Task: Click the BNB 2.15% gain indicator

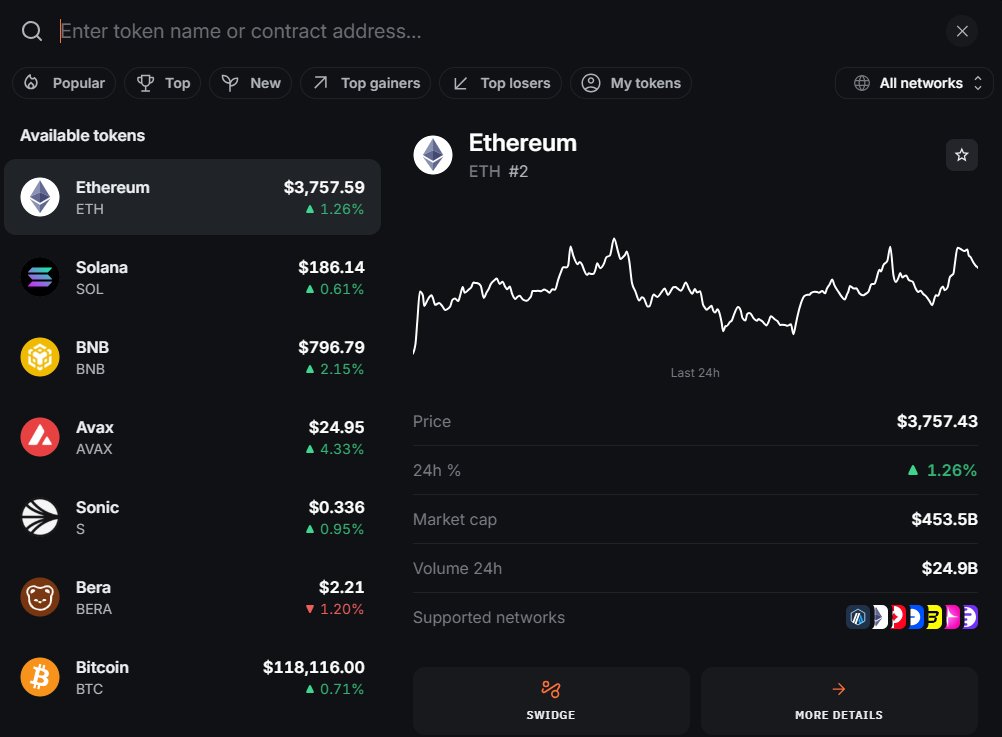Action: click(335, 369)
